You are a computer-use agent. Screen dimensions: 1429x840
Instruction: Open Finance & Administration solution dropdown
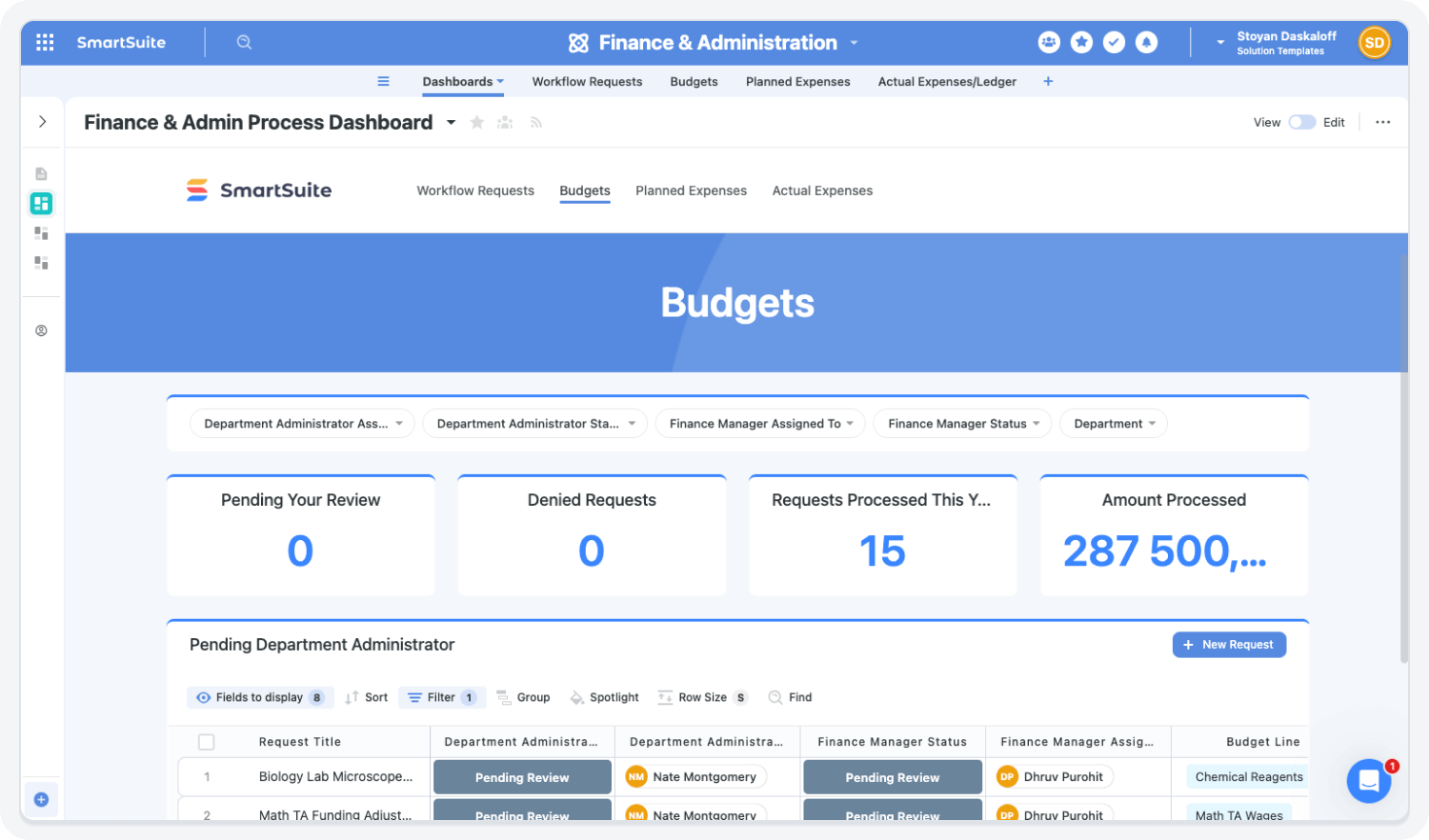tap(854, 42)
